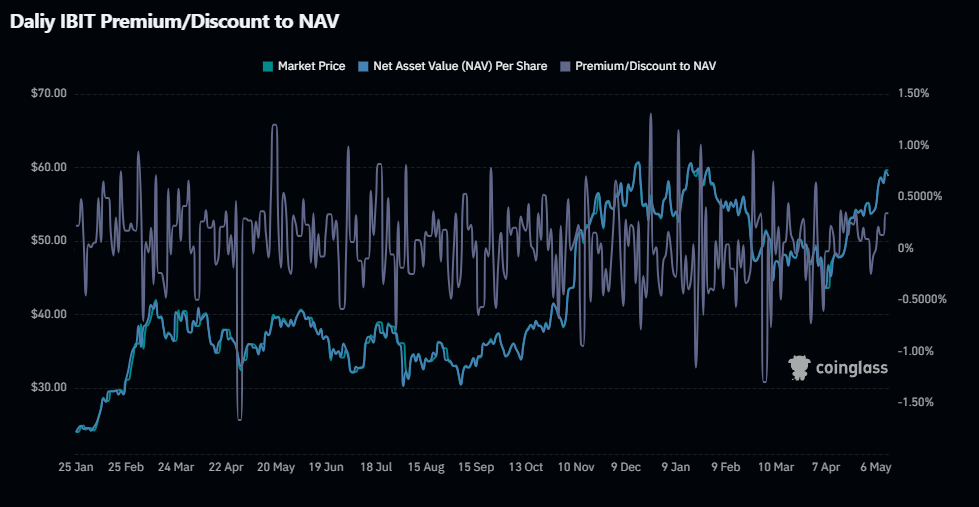The image size is (979, 507).
Task: Click the purple Premium/Discount color swatch
Action: 565,66
